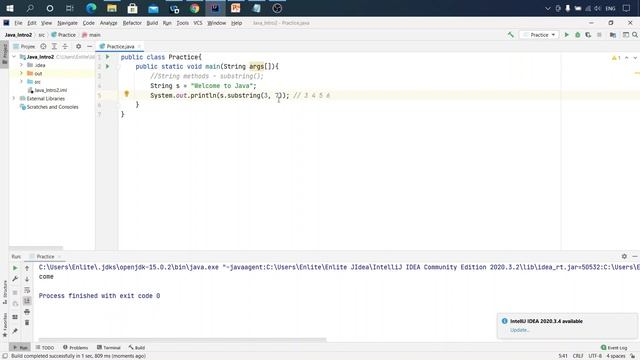
Task: Go to next highlighted error arrow
Action: click(x=635, y=58)
